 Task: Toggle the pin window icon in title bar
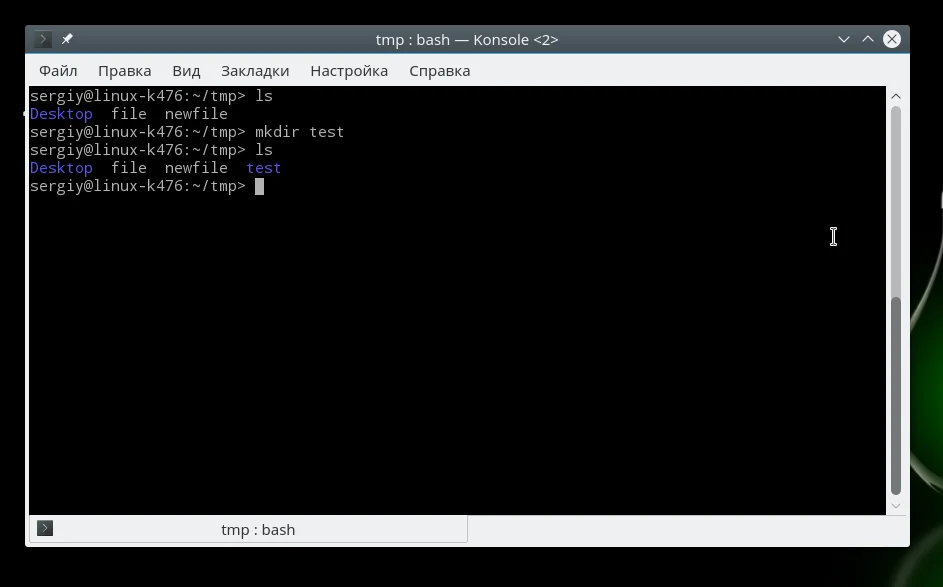(67, 39)
